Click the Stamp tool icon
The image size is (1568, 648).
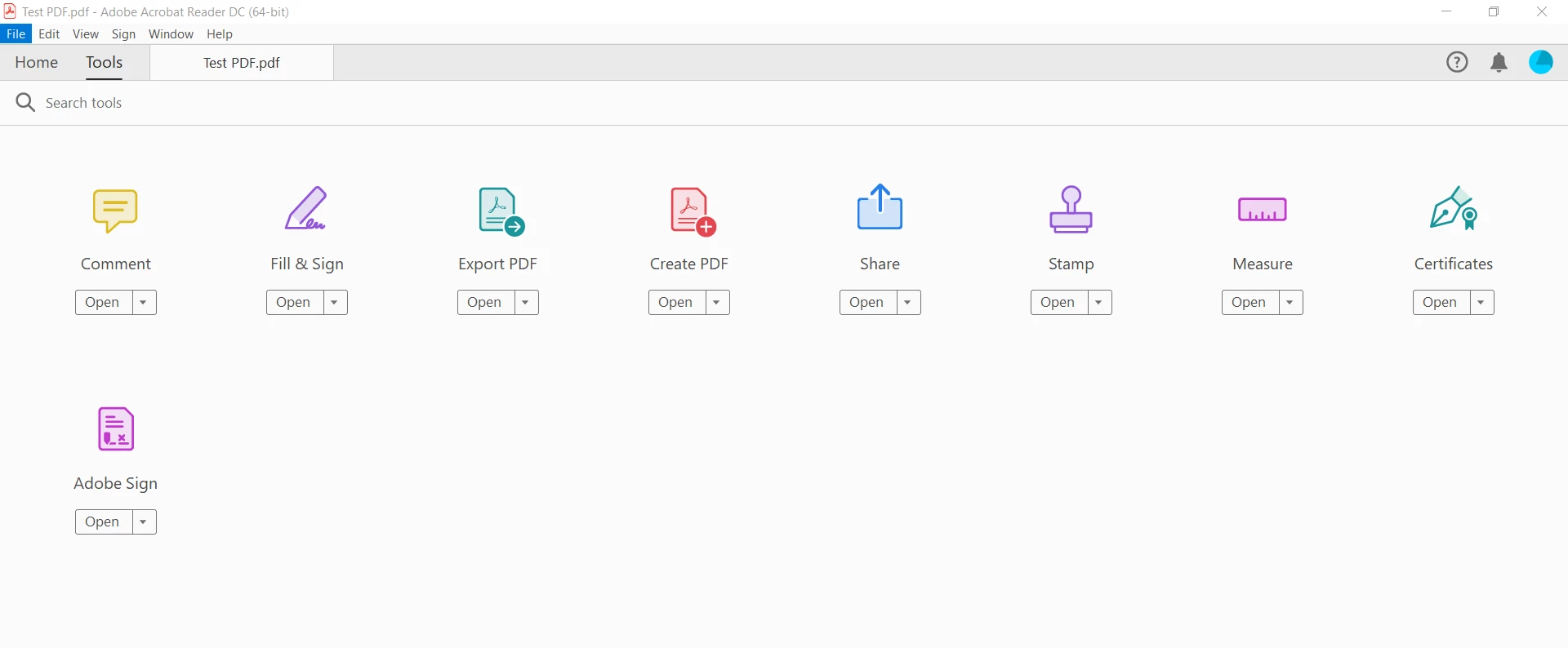pyautogui.click(x=1071, y=210)
